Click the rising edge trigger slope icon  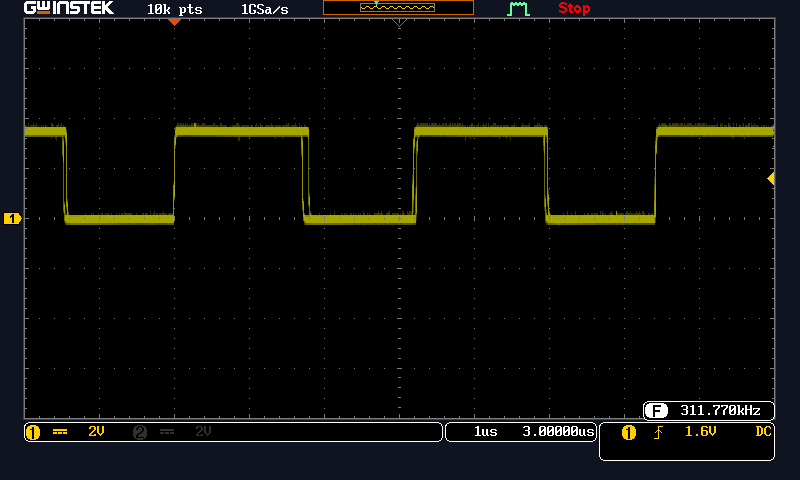pos(659,432)
